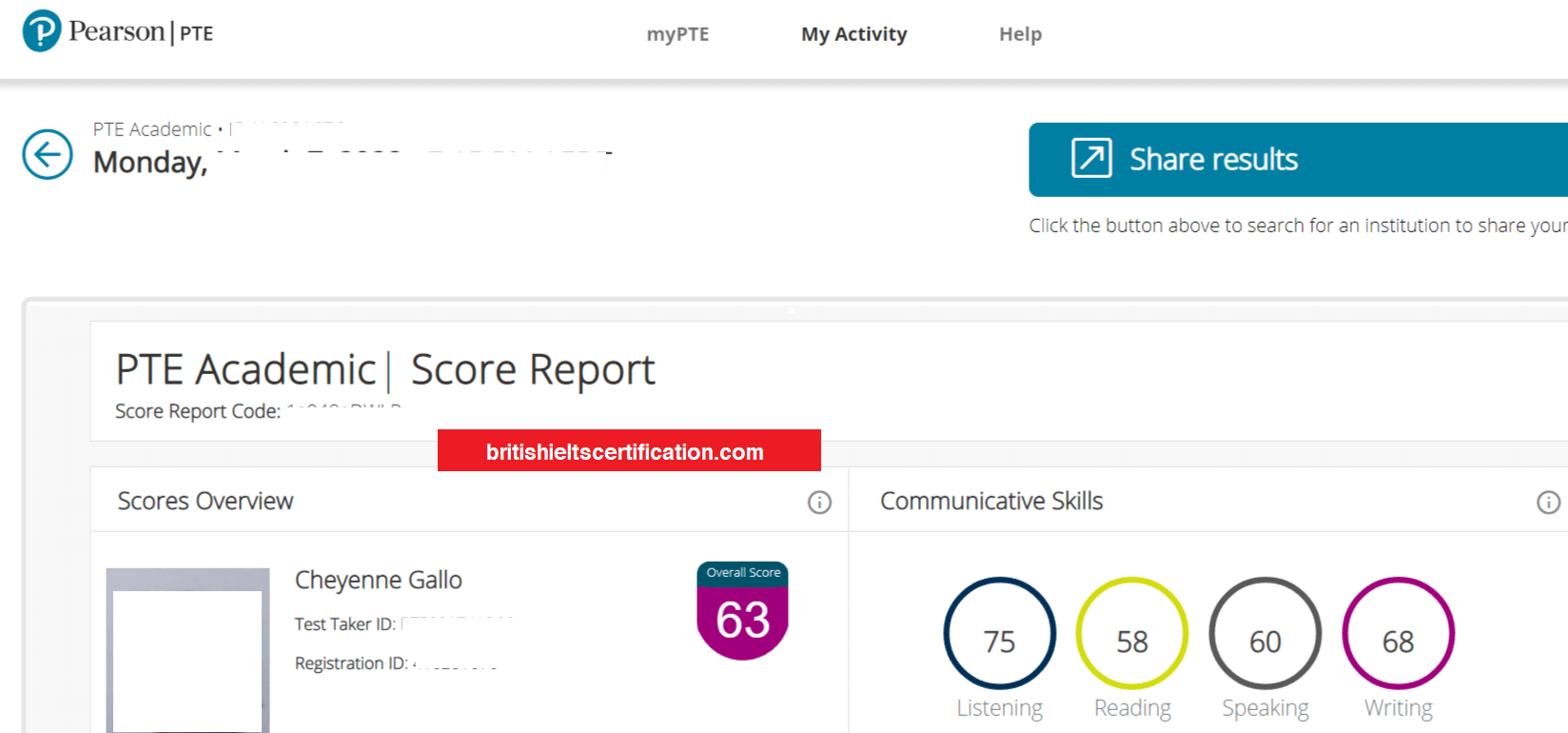This screenshot has height=733, width=1568.
Task: Click the share arrow icon
Action: pyautogui.click(x=1091, y=158)
